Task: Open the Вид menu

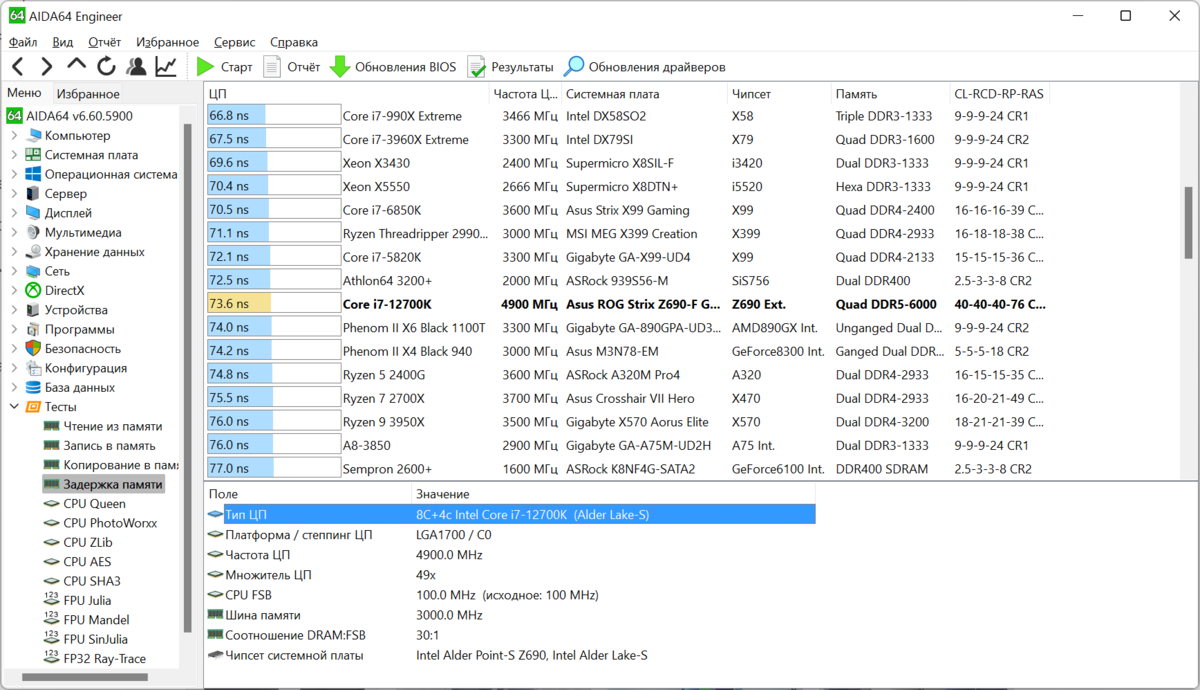Action: [x=63, y=42]
